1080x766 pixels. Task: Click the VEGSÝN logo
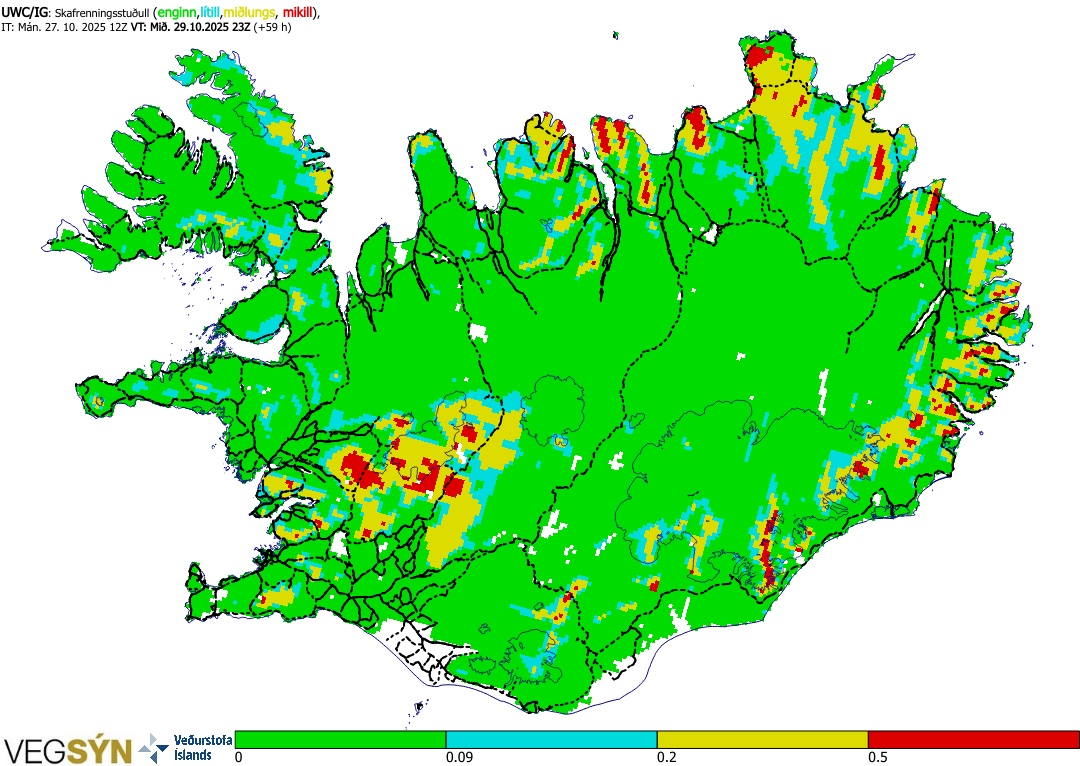tap(68, 750)
